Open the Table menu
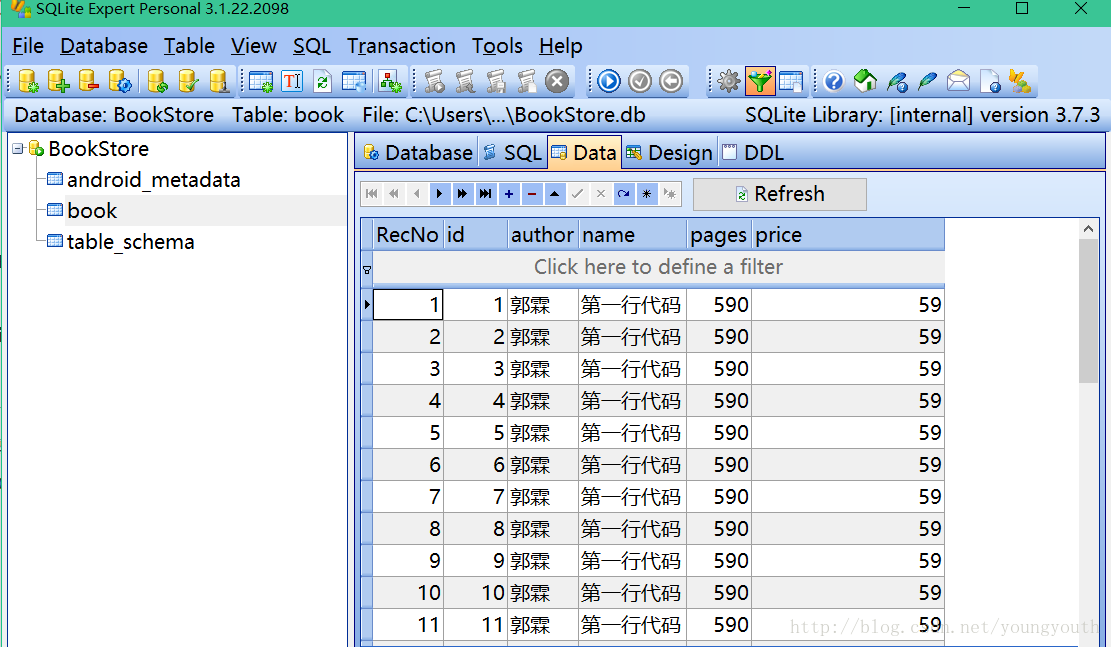This screenshot has width=1111, height=647. tap(189, 46)
